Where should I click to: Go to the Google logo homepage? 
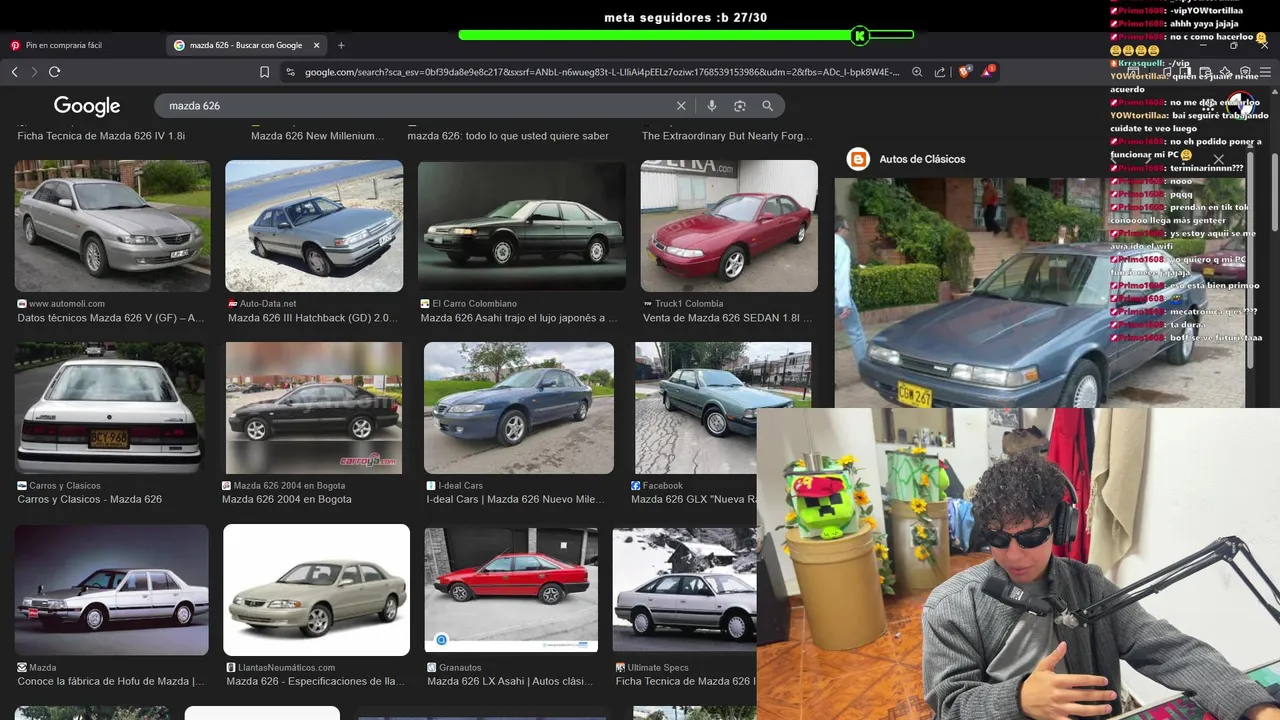tap(87, 106)
